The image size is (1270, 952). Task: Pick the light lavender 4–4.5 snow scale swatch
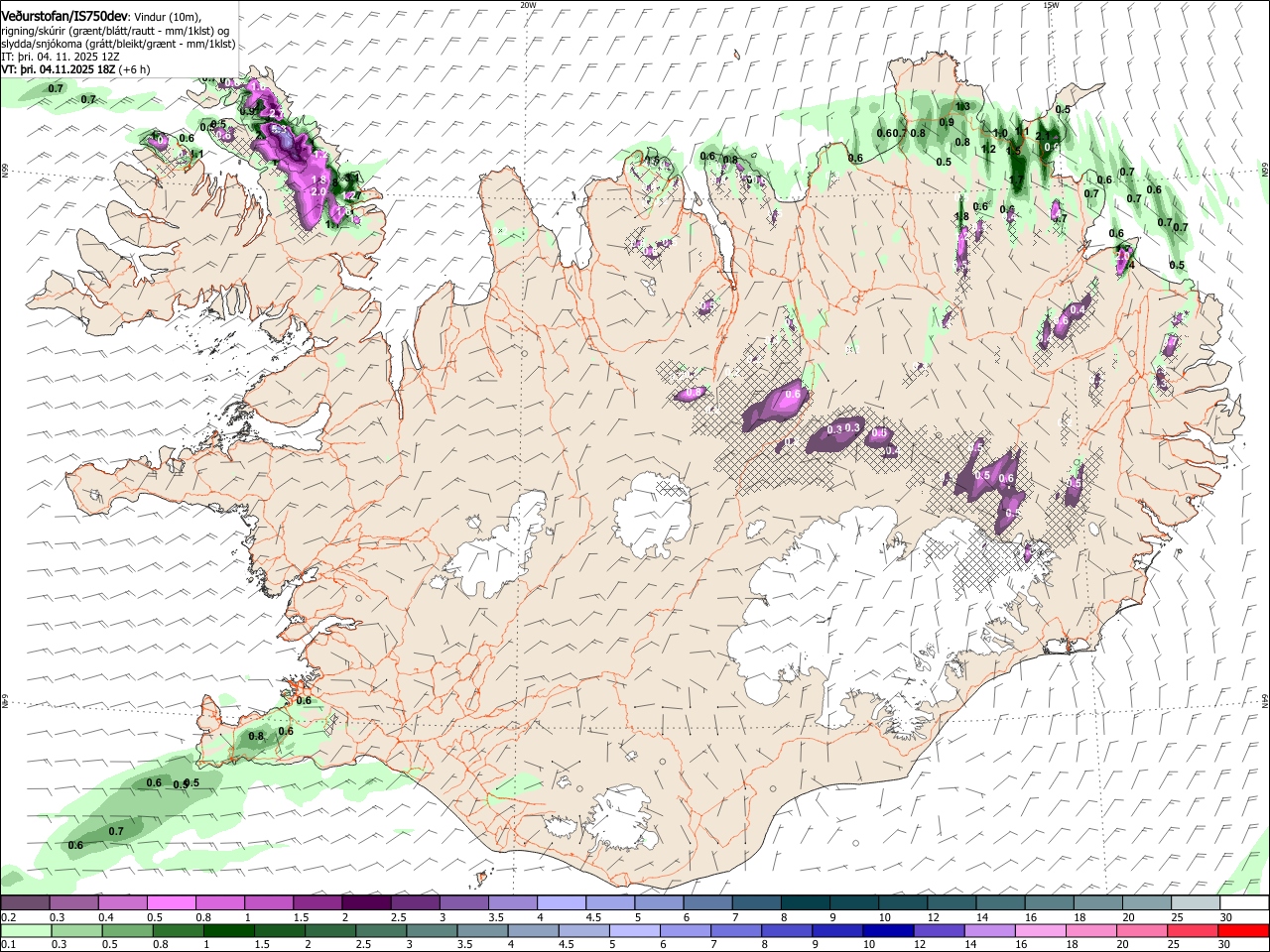click(x=560, y=903)
